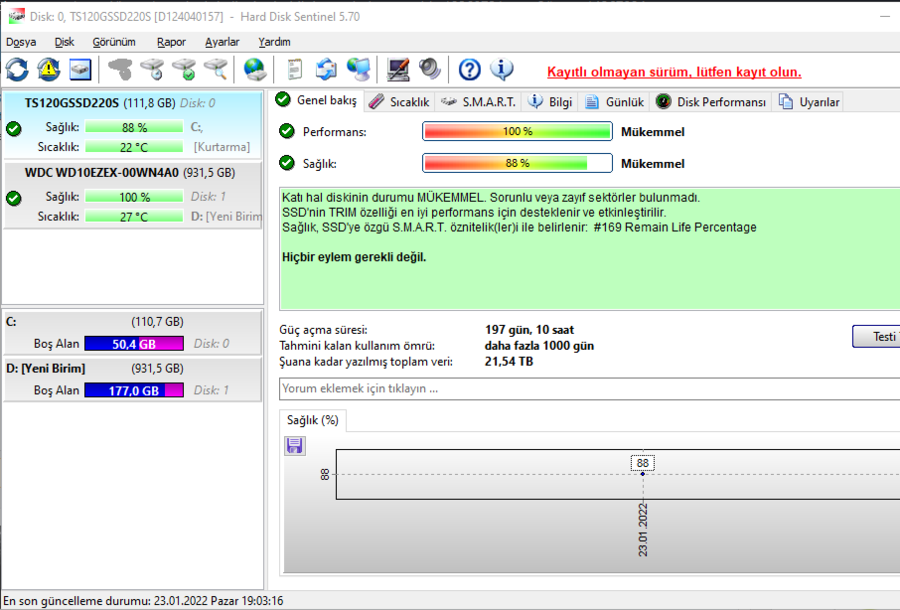Screen dimensions: 900x610
Task: Click the yellow warning triangle toolbar icon
Action: point(48,69)
